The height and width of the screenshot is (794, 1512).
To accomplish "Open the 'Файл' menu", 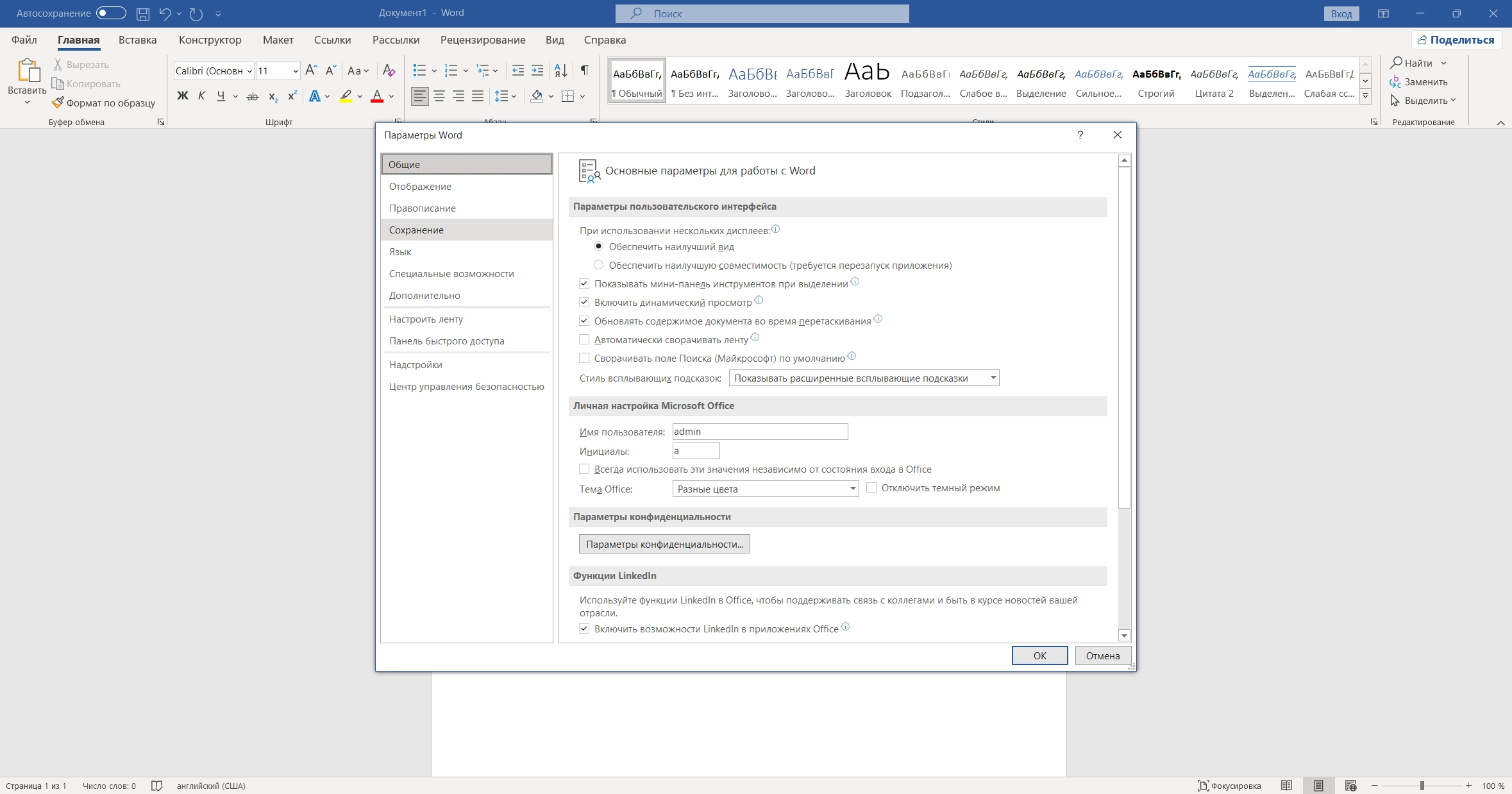I will [24, 40].
